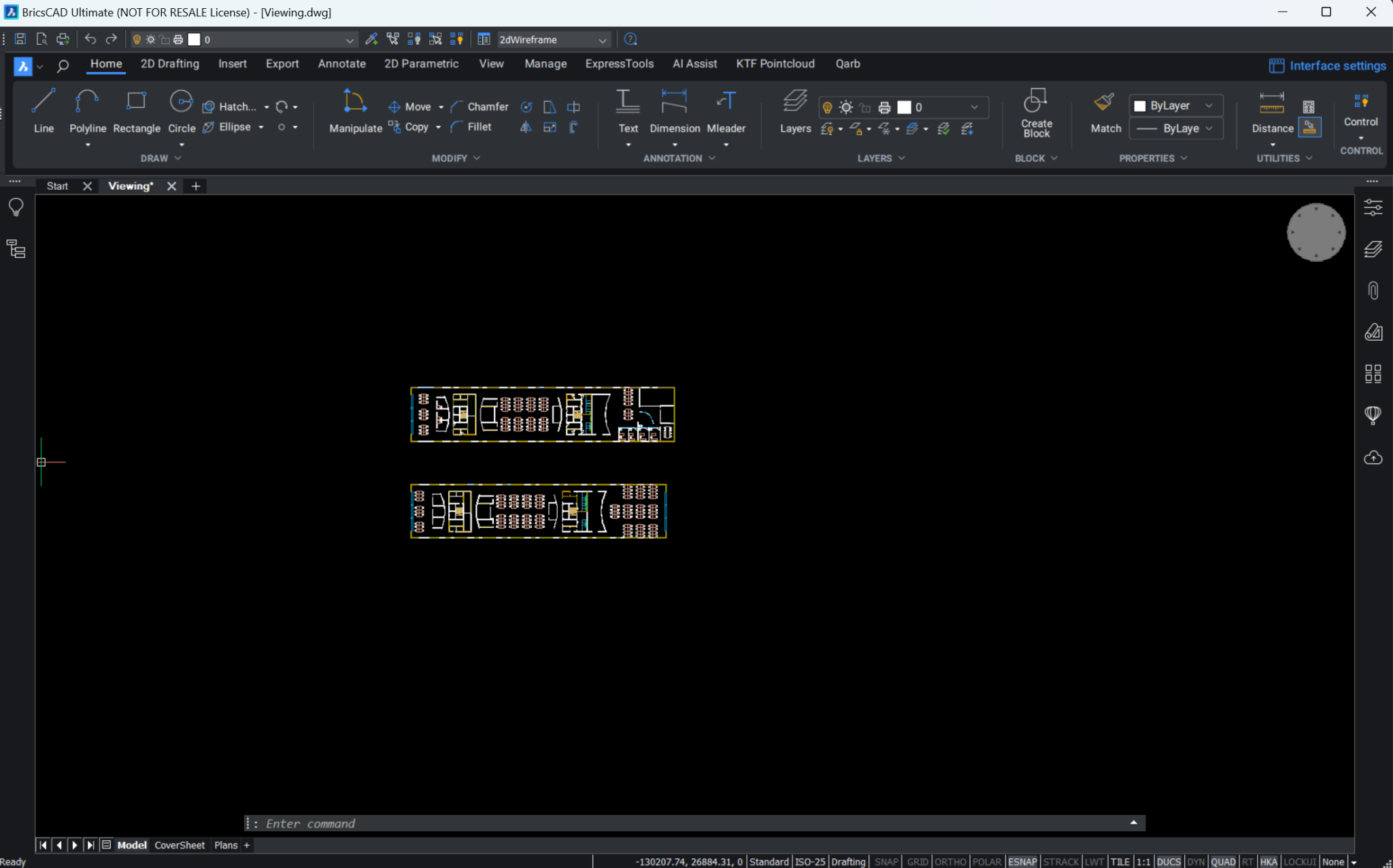The image size is (1393, 868).
Task: Select the Rectangle tool
Action: pyautogui.click(x=136, y=111)
